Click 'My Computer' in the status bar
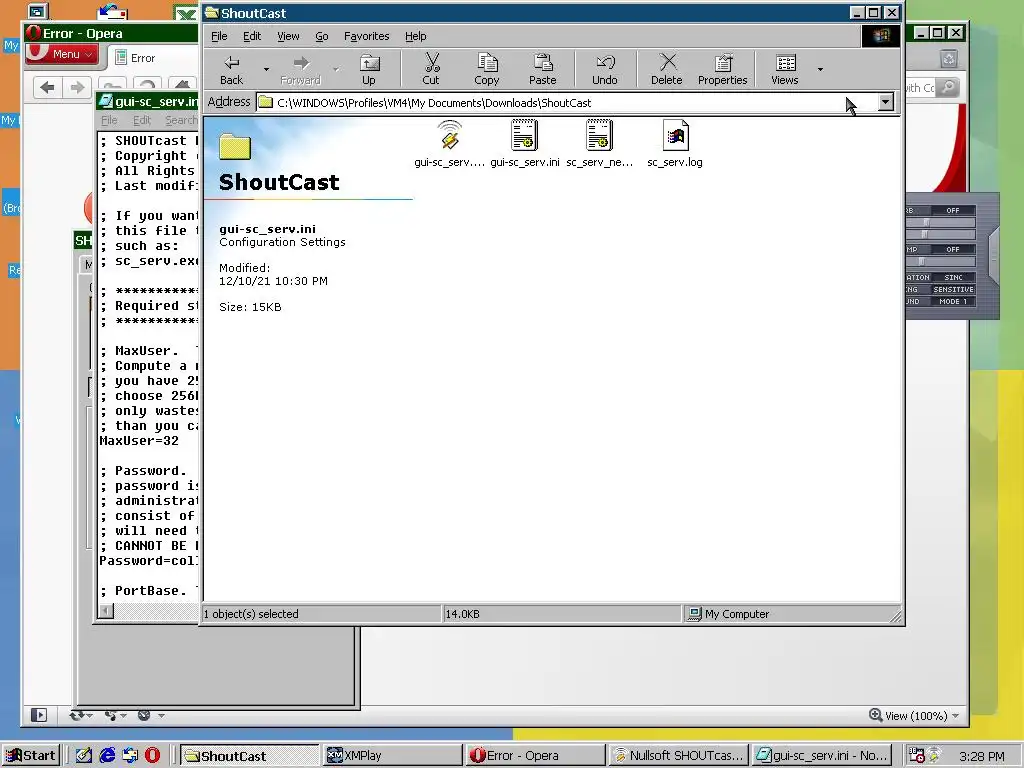This screenshot has width=1024, height=768. pos(737,614)
